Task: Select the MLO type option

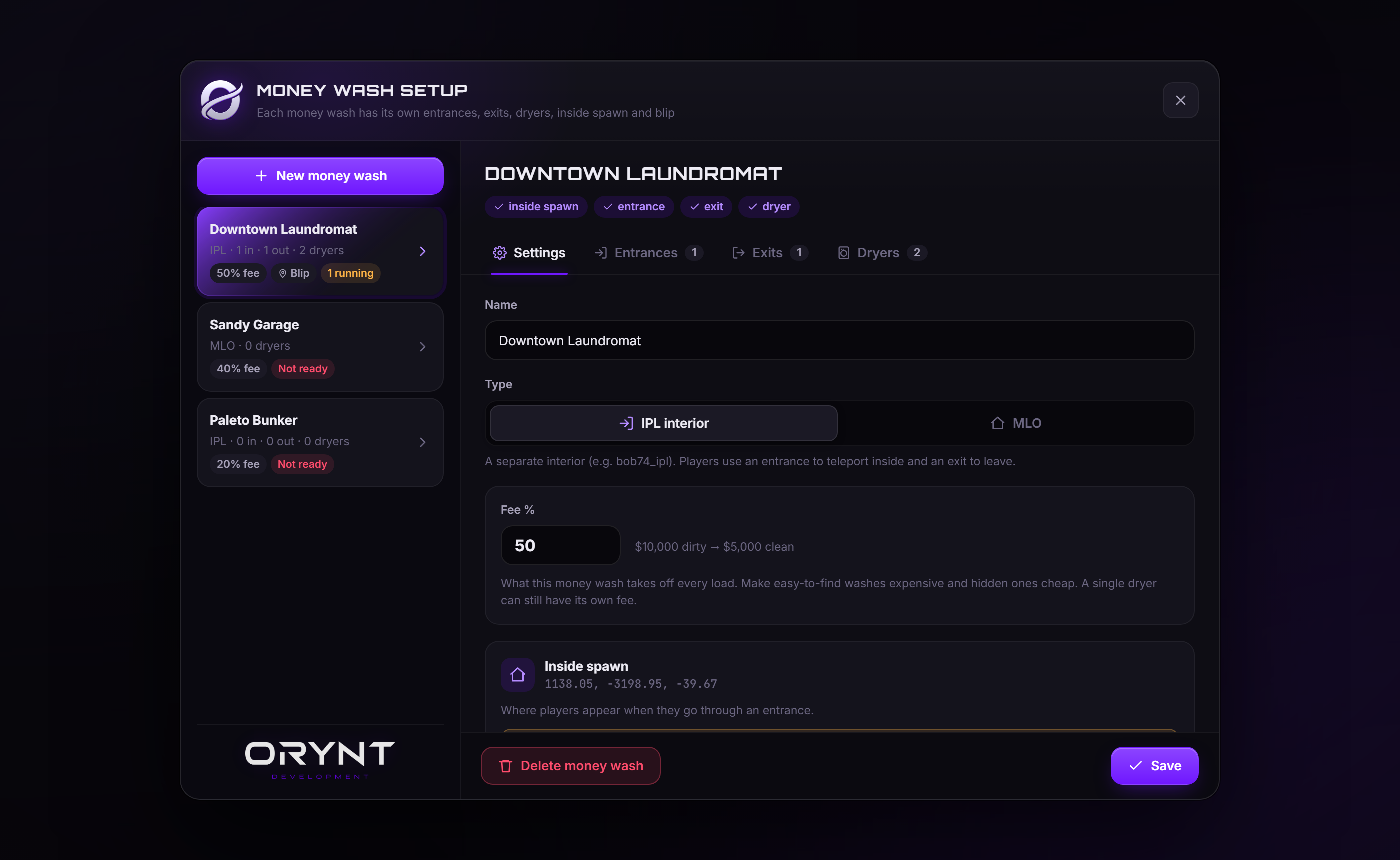Action: click(x=1015, y=423)
